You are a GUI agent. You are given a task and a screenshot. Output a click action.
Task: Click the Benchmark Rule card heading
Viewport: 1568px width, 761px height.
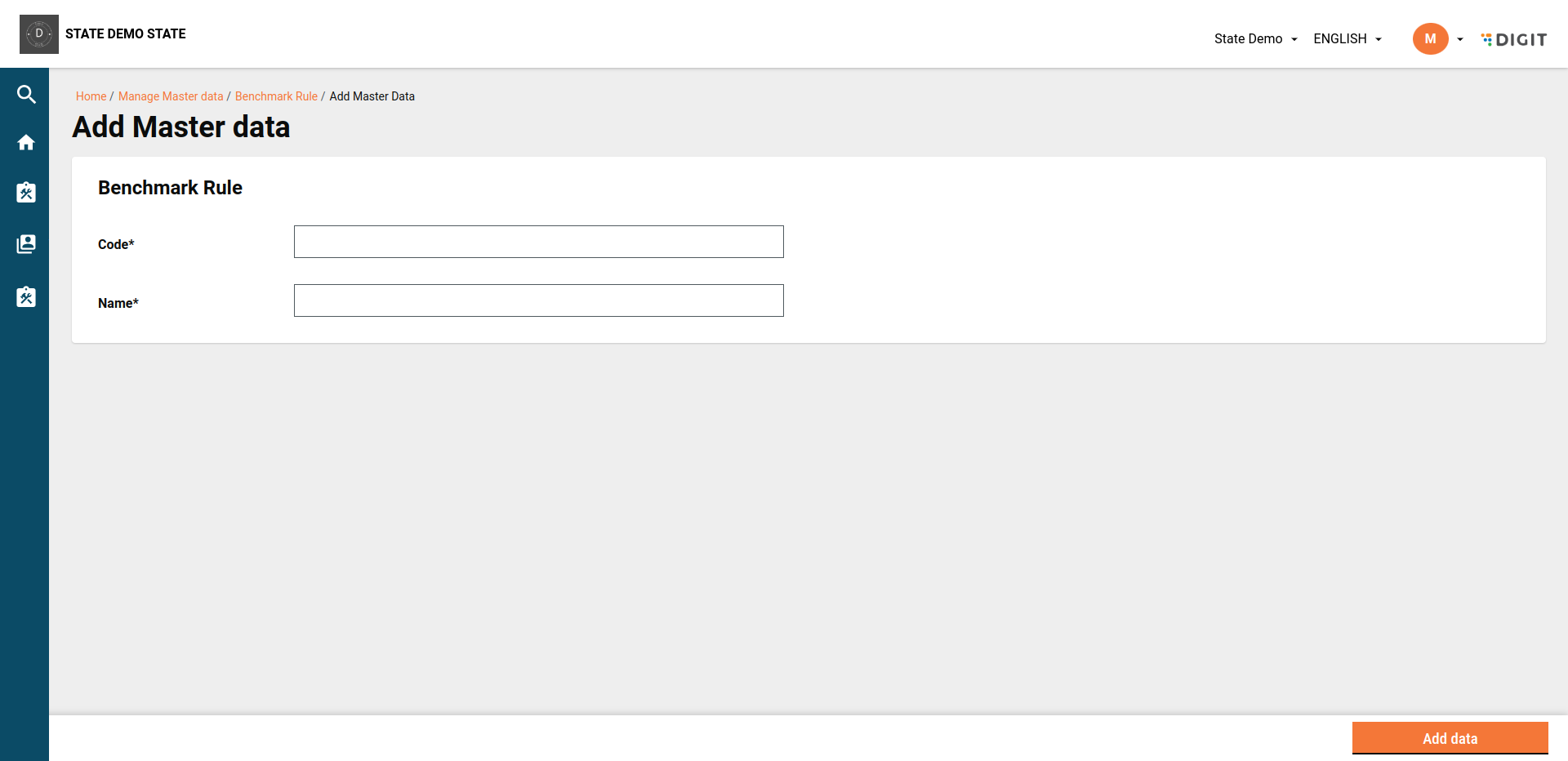coord(170,188)
